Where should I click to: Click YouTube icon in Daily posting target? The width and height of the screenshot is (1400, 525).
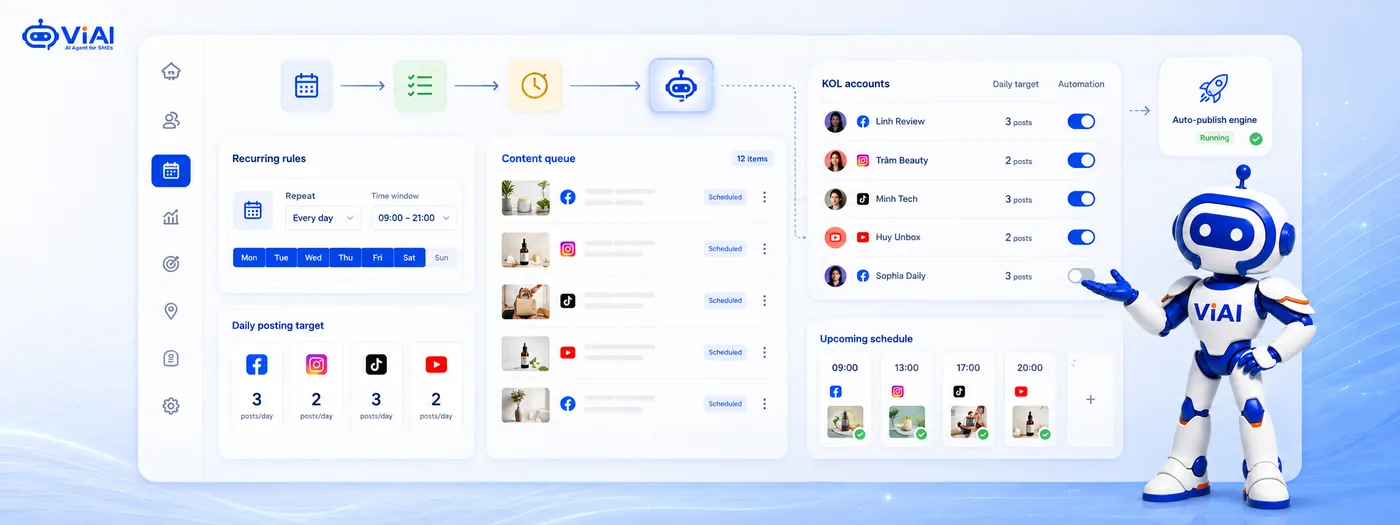(x=436, y=365)
